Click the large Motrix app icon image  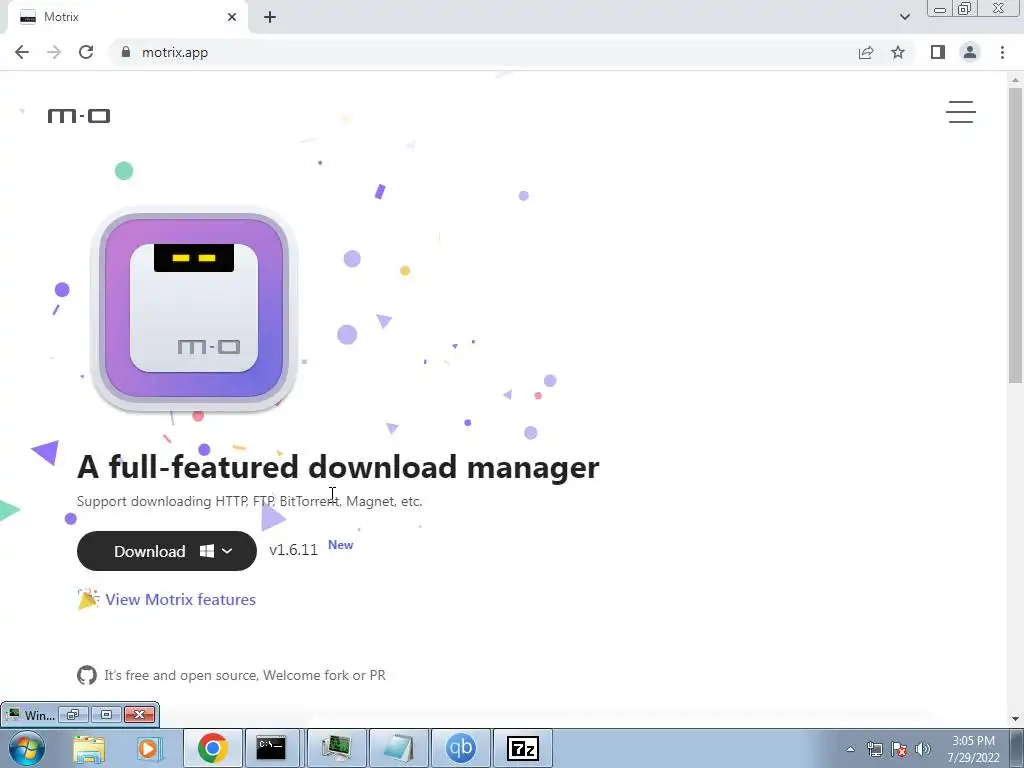[195, 308]
